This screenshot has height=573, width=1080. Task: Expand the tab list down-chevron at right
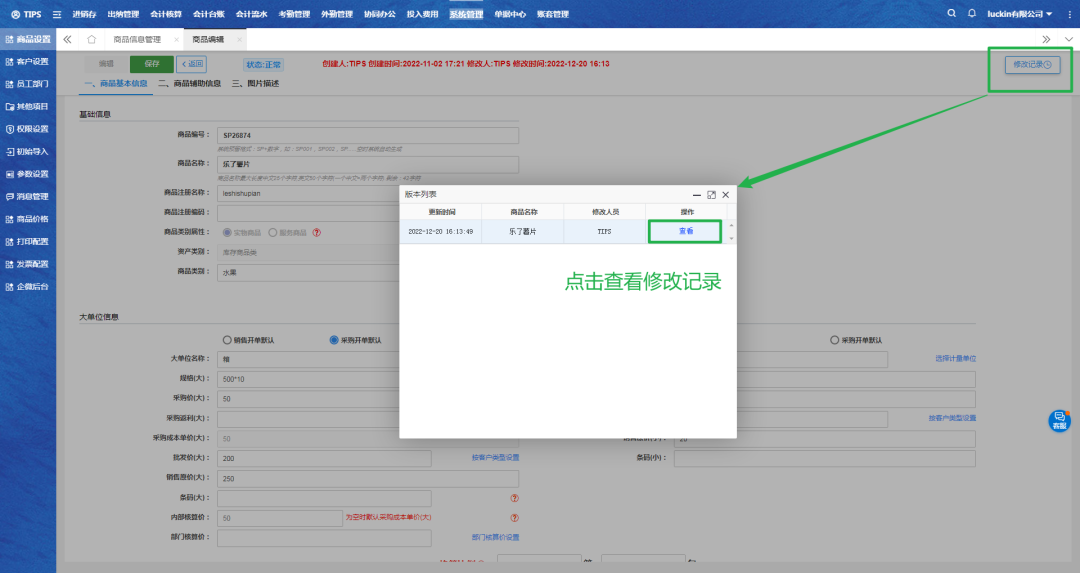click(1067, 39)
